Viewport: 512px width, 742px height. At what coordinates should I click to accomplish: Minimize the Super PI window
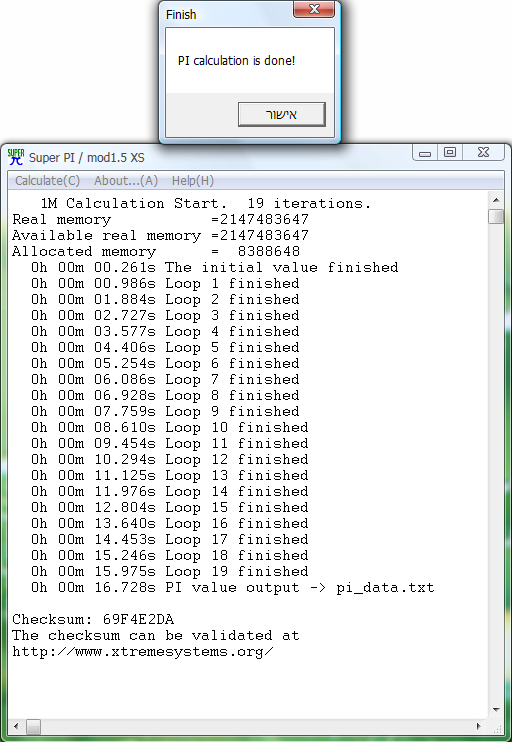point(425,153)
